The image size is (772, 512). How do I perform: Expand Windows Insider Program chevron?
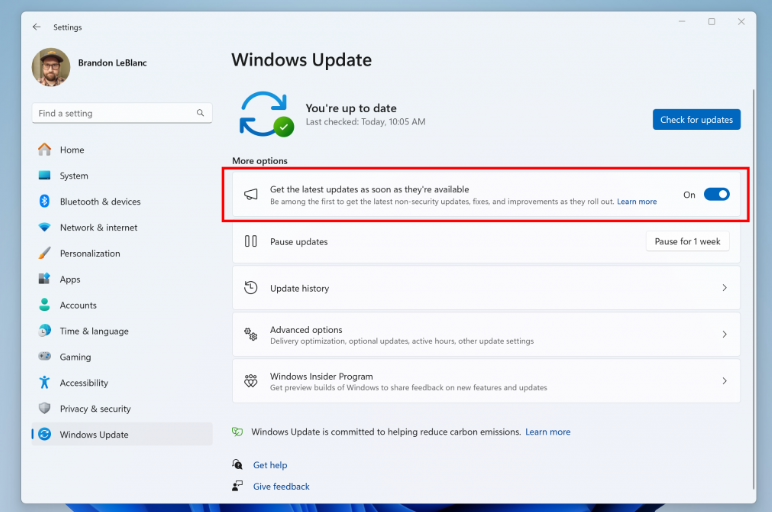click(x=724, y=381)
